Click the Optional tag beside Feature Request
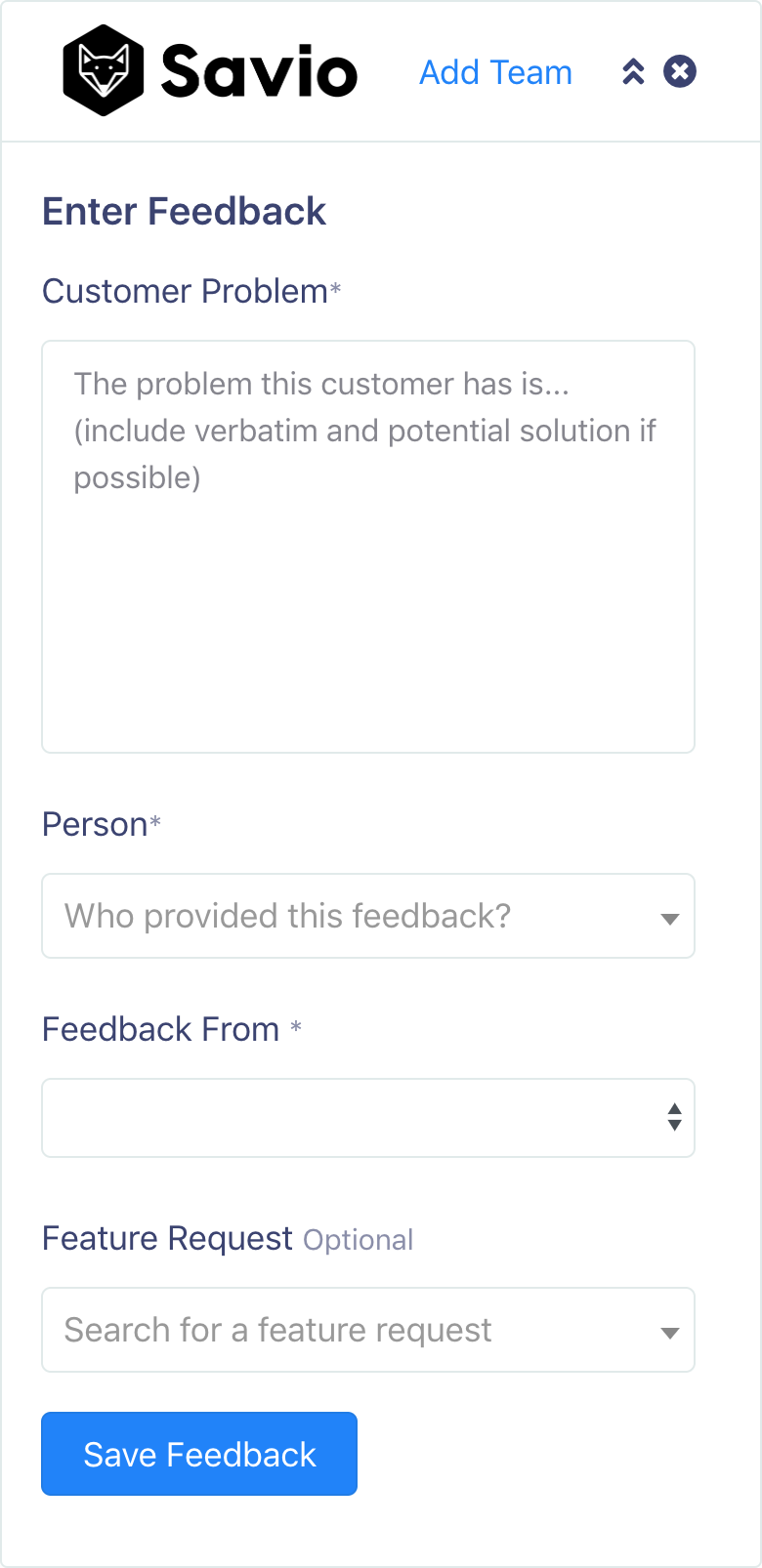The width and height of the screenshot is (762, 1568). point(358,1240)
